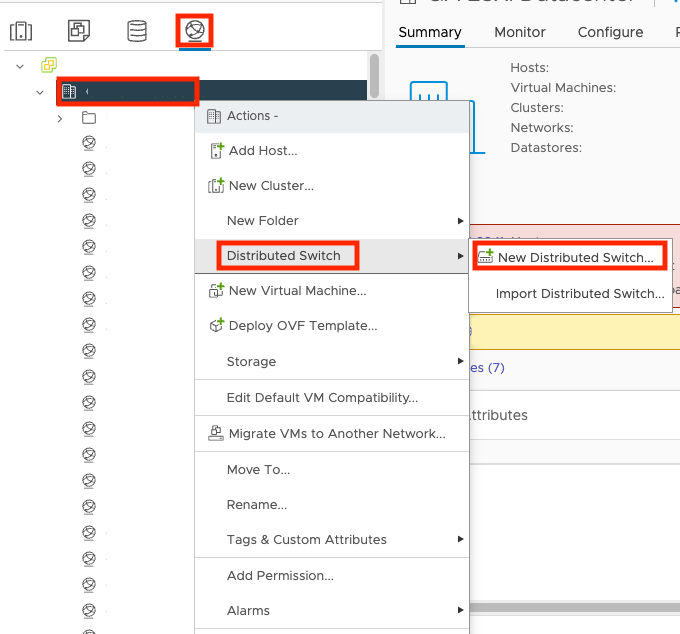Click the Deploy OVF Template icon
Screen dimensions: 680x634
click(215, 326)
